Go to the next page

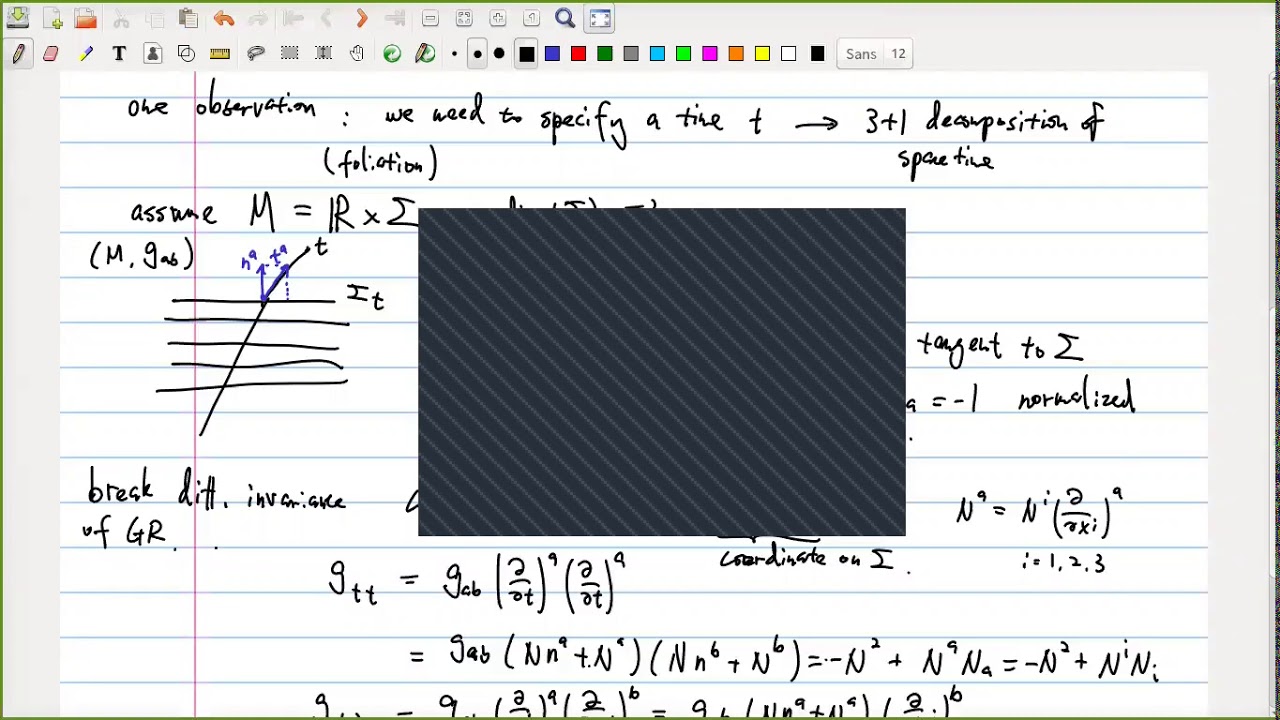[x=361, y=18]
